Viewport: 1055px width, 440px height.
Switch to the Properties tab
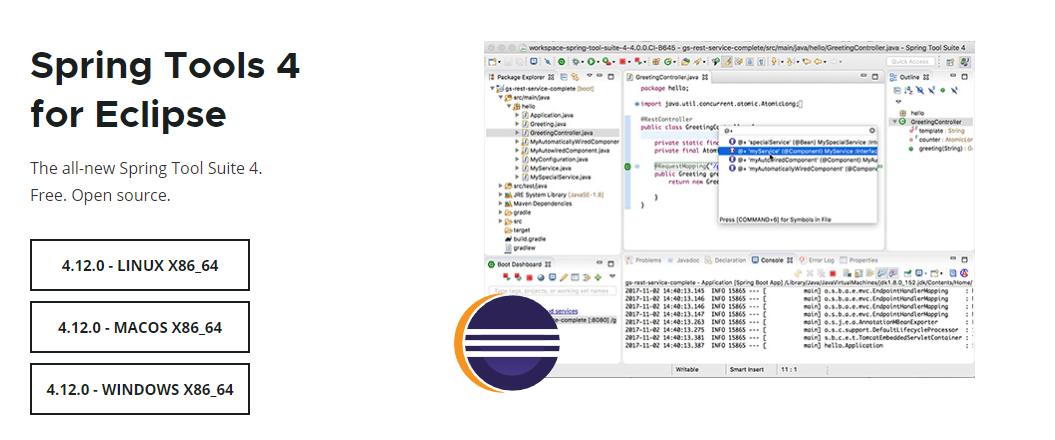point(858,260)
